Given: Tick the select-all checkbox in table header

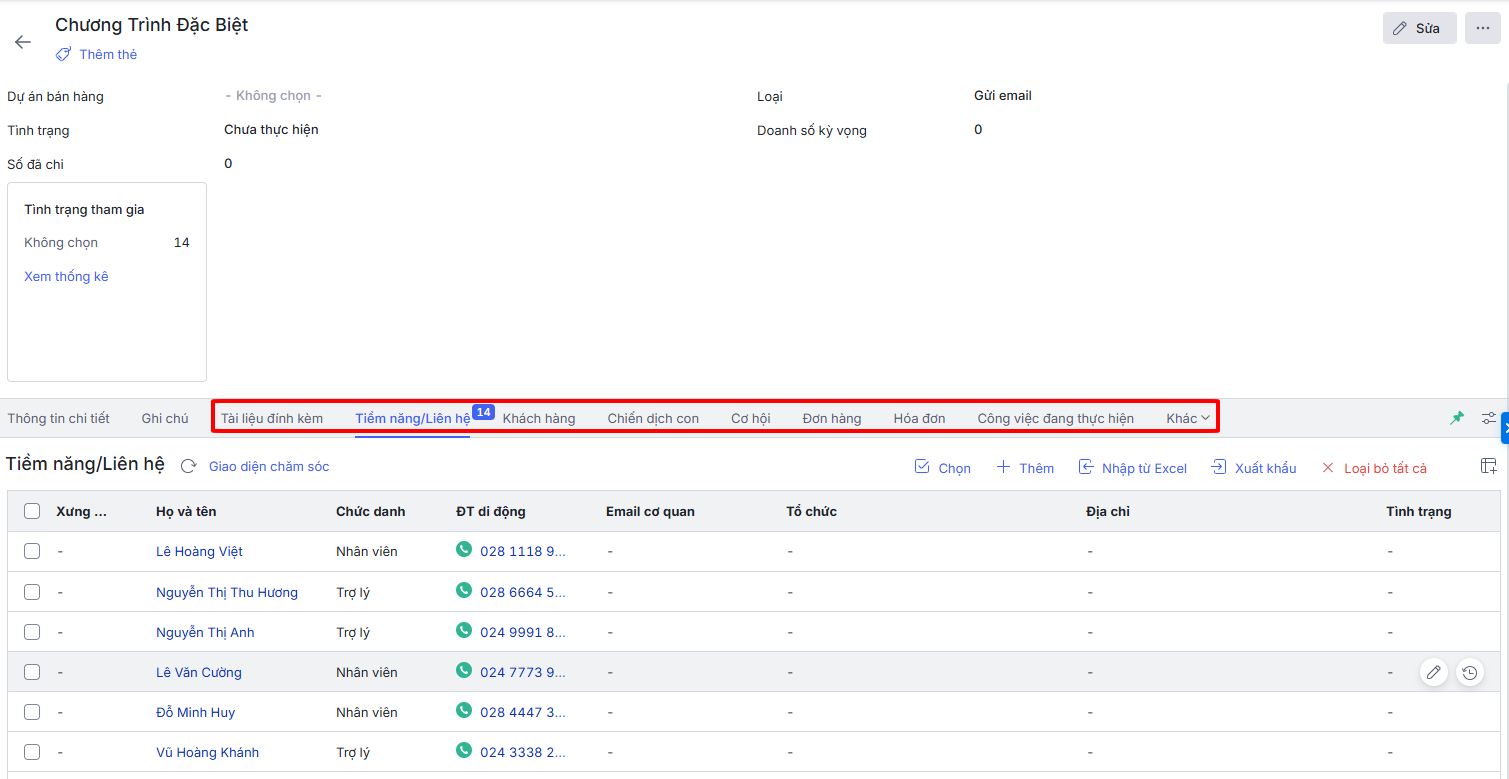Looking at the screenshot, I should pyautogui.click(x=32, y=511).
